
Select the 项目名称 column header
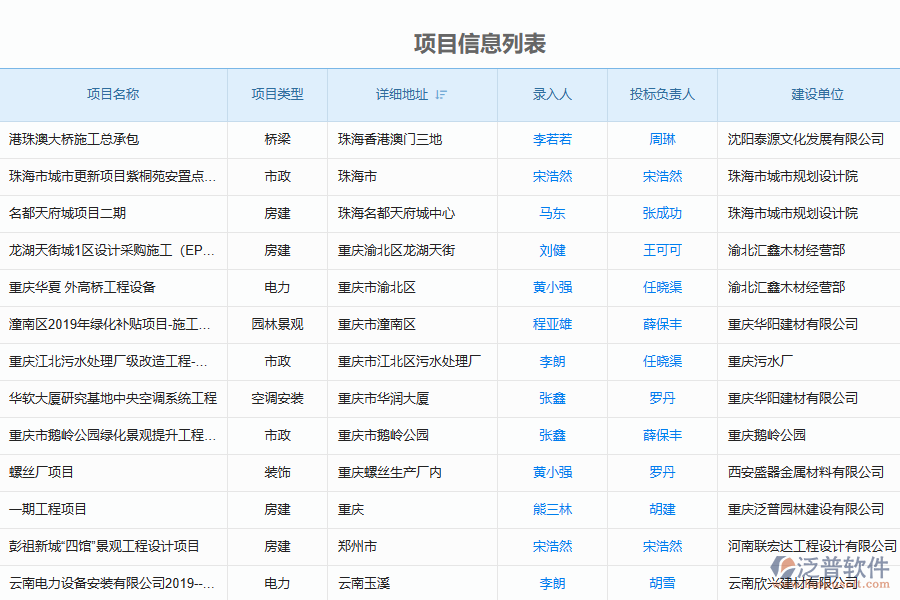[113, 95]
